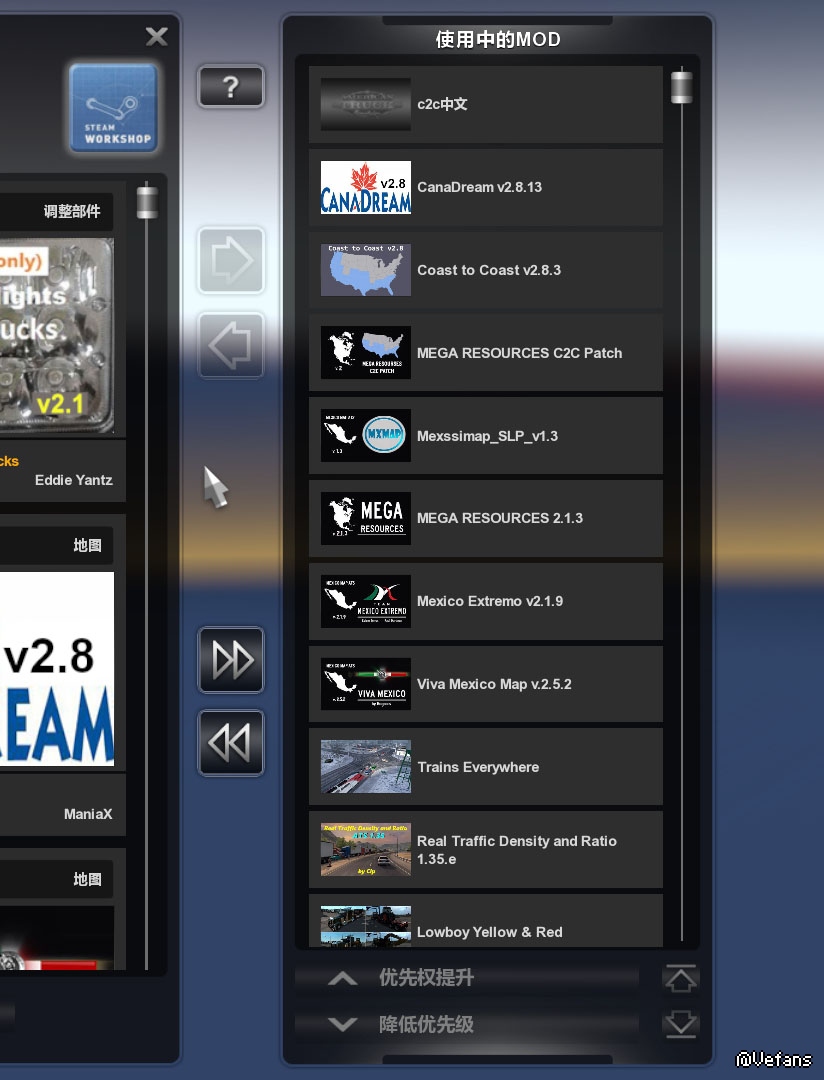Close the mod manager with the X
The image size is (824, 1080).
point(157,36)
